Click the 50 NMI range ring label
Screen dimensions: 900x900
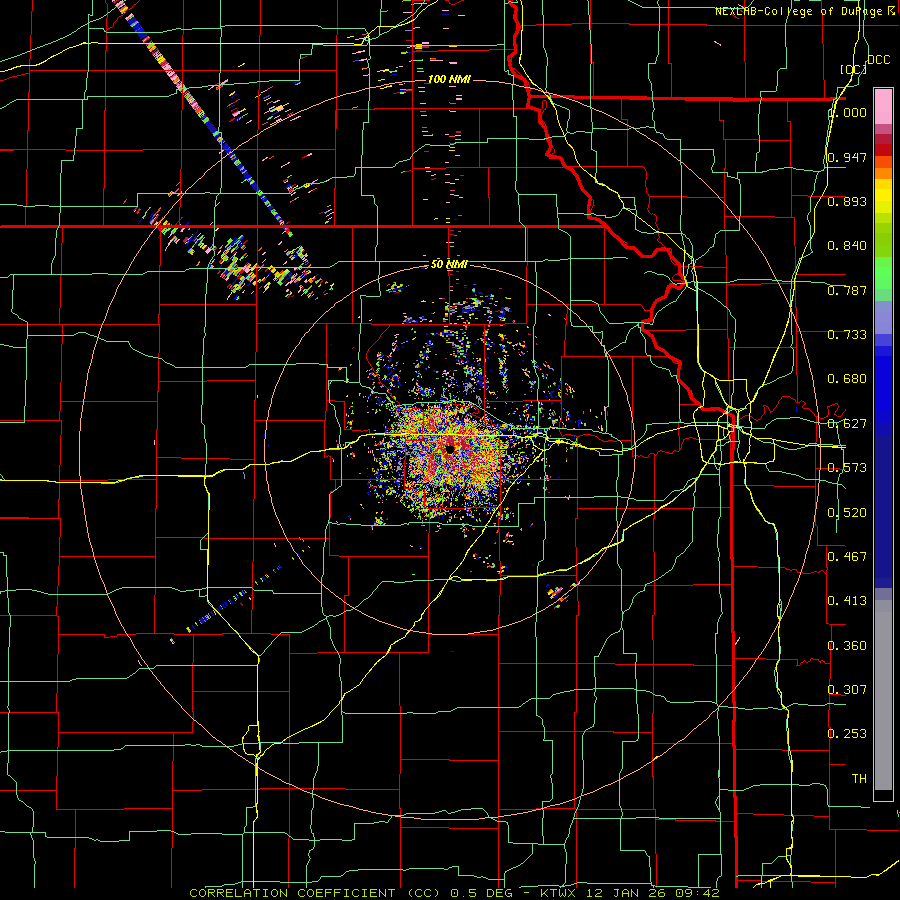449,265
